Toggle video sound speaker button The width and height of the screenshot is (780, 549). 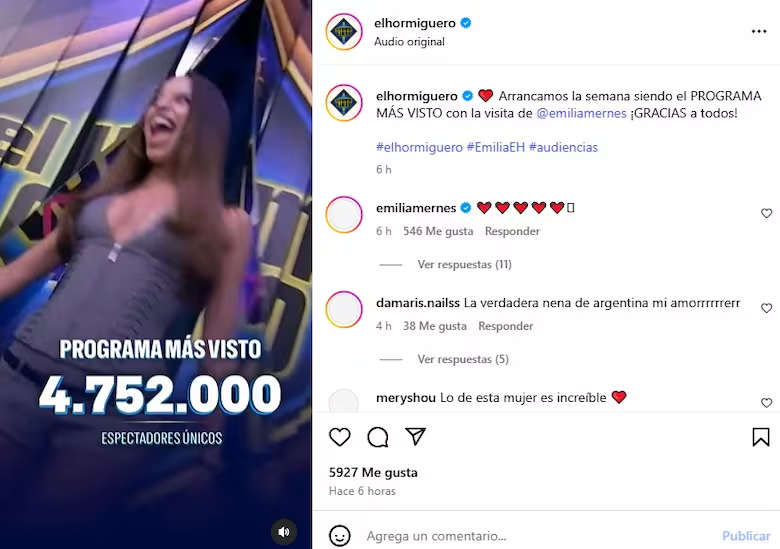coord(284,532)
